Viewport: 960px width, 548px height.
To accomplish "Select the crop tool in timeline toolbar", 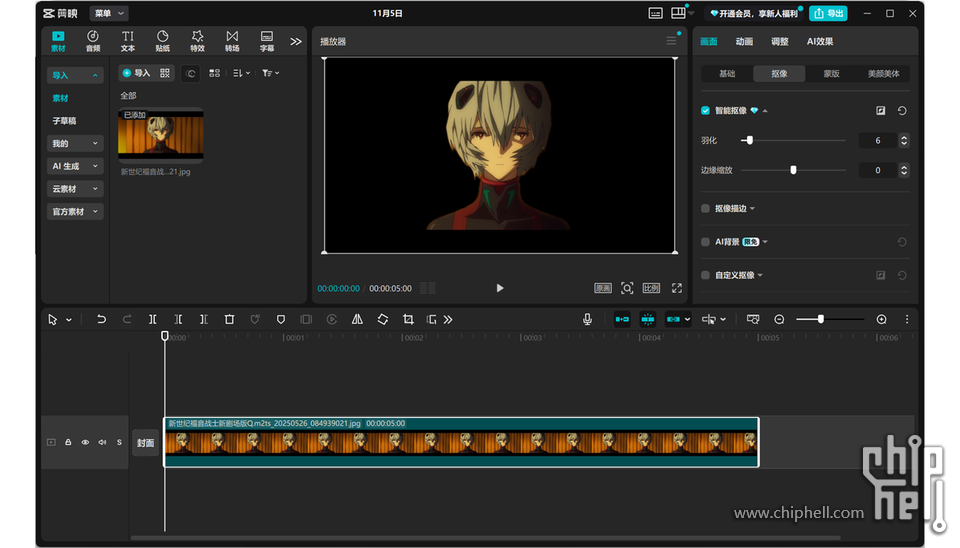I will [408, 319].
